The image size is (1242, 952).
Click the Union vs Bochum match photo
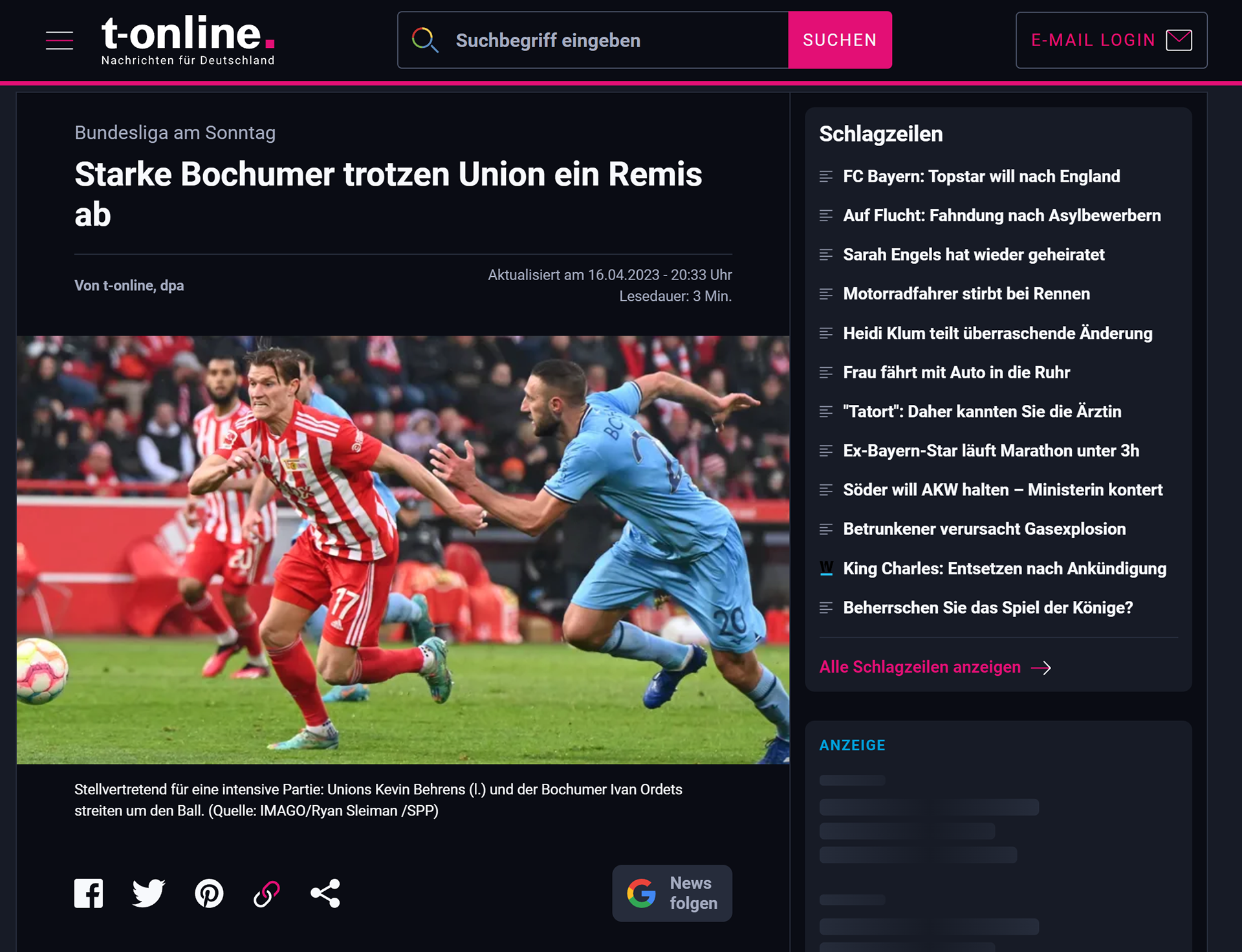pos(402,550)
